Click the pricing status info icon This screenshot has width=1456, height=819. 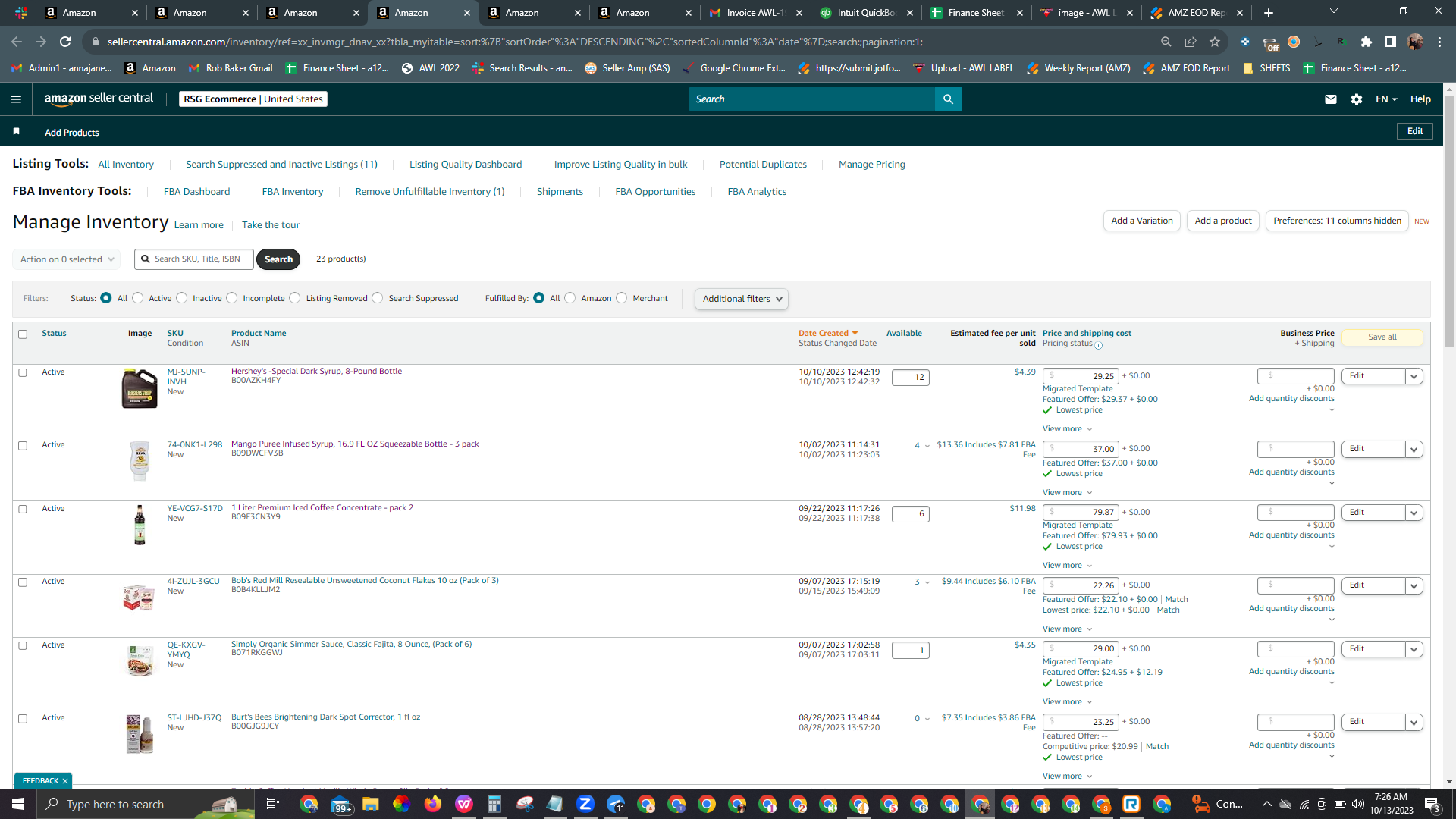(x=1098, y=345)
